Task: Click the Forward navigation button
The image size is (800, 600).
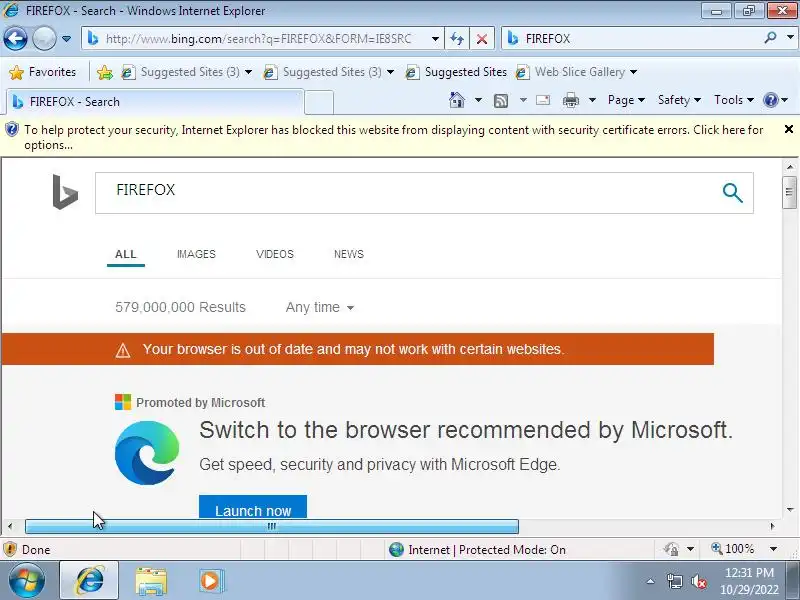Action: [44, 38]
